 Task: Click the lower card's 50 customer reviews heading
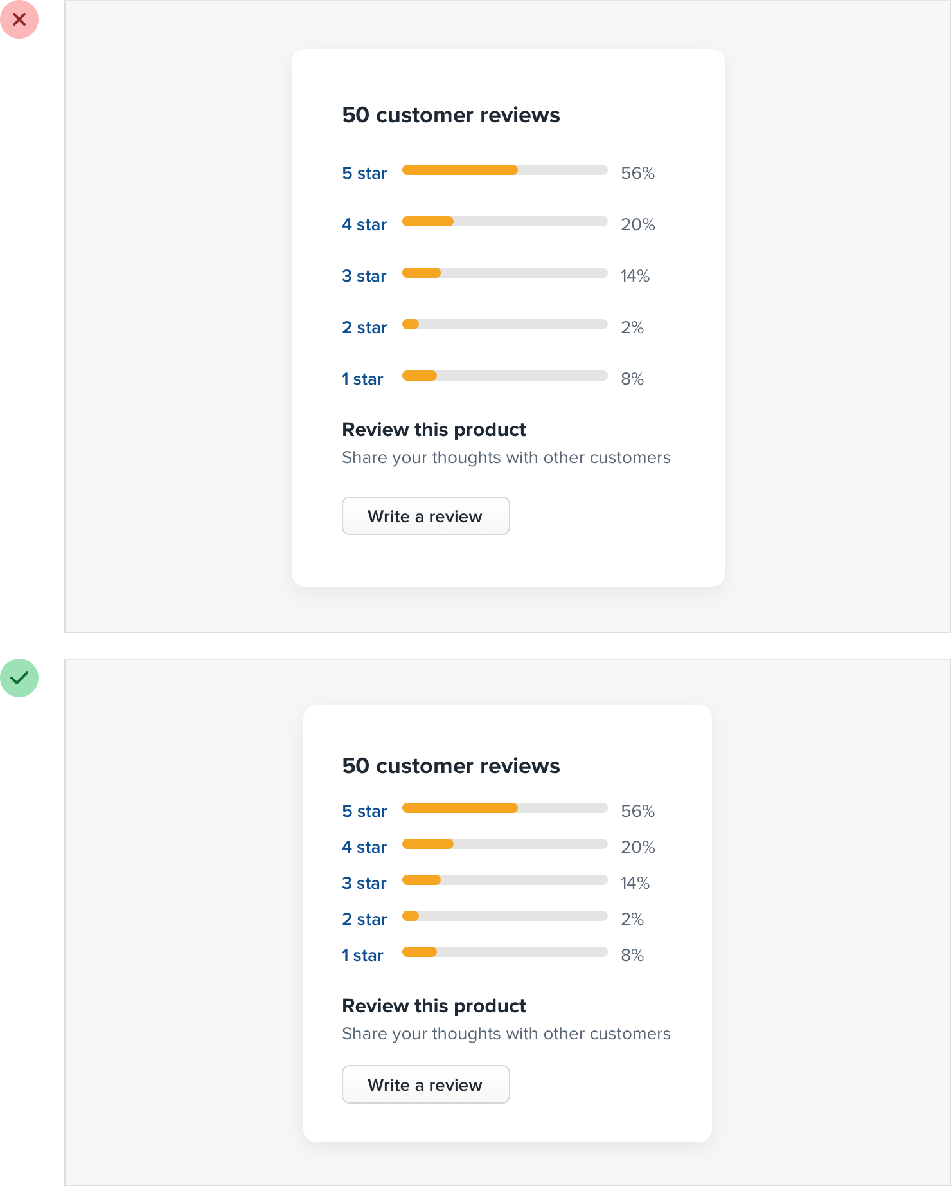451,766
